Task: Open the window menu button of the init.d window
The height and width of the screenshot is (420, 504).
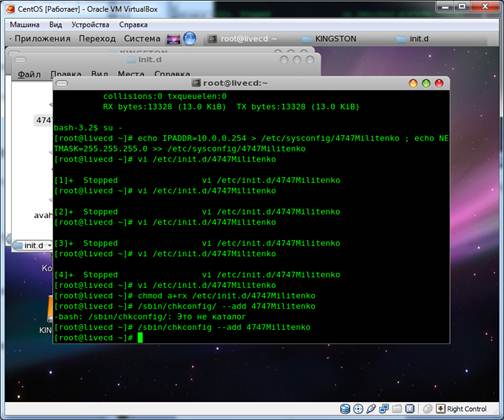Action: coord(20,60)
